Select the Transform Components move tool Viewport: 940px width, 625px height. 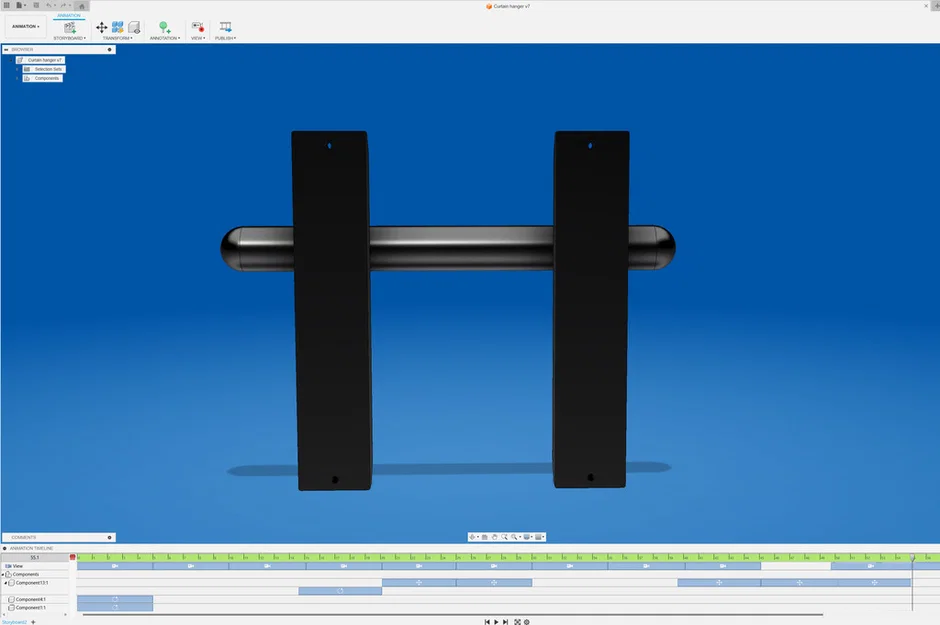pyautogui.click(x=101, y=28)
